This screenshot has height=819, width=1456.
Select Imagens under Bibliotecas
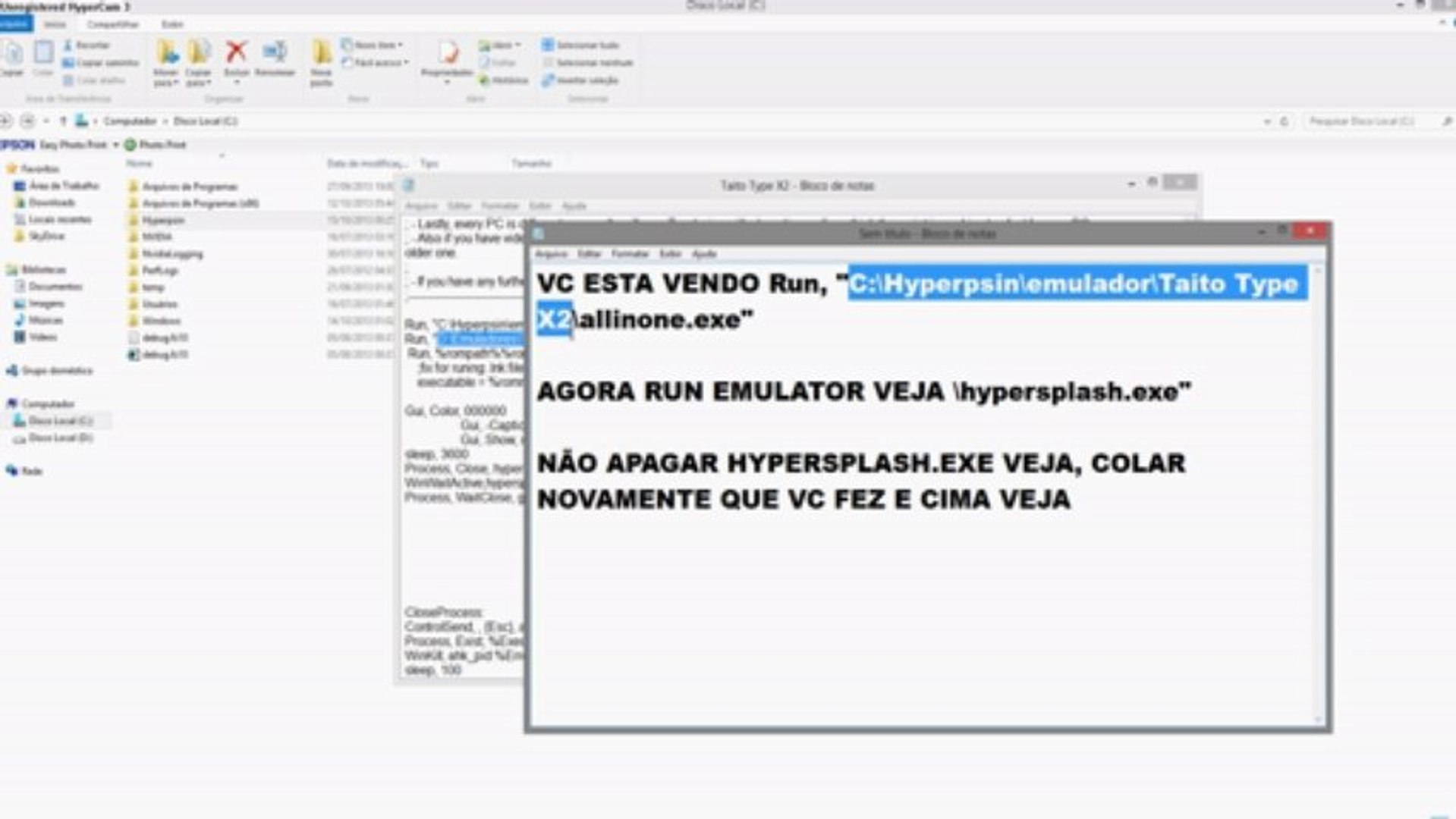39,303
